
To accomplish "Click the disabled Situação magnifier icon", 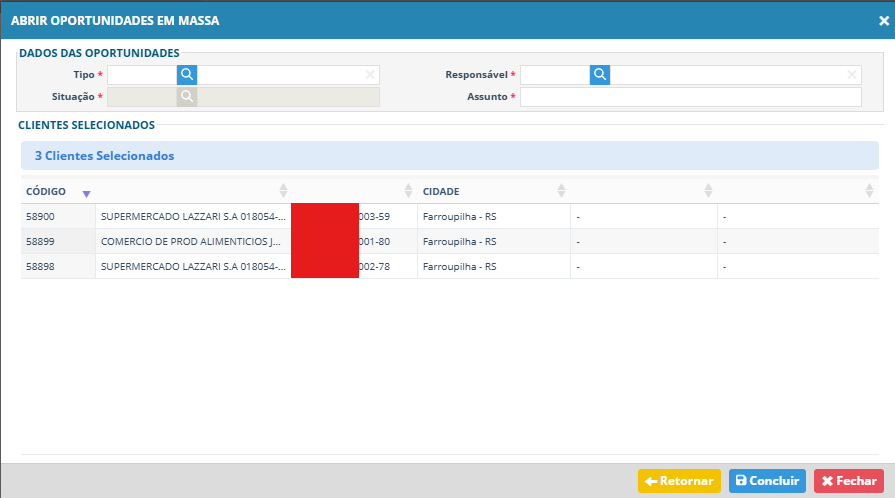I will coord(187,97).
